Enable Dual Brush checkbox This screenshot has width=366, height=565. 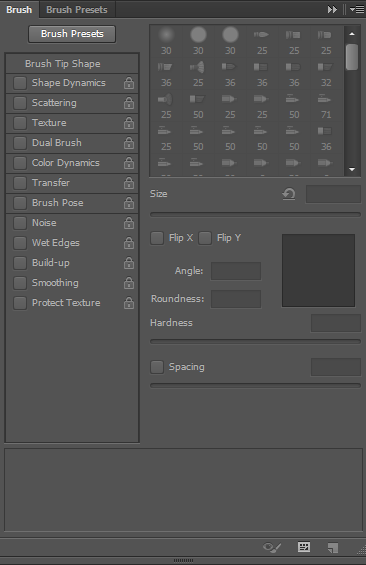(20, 143)
